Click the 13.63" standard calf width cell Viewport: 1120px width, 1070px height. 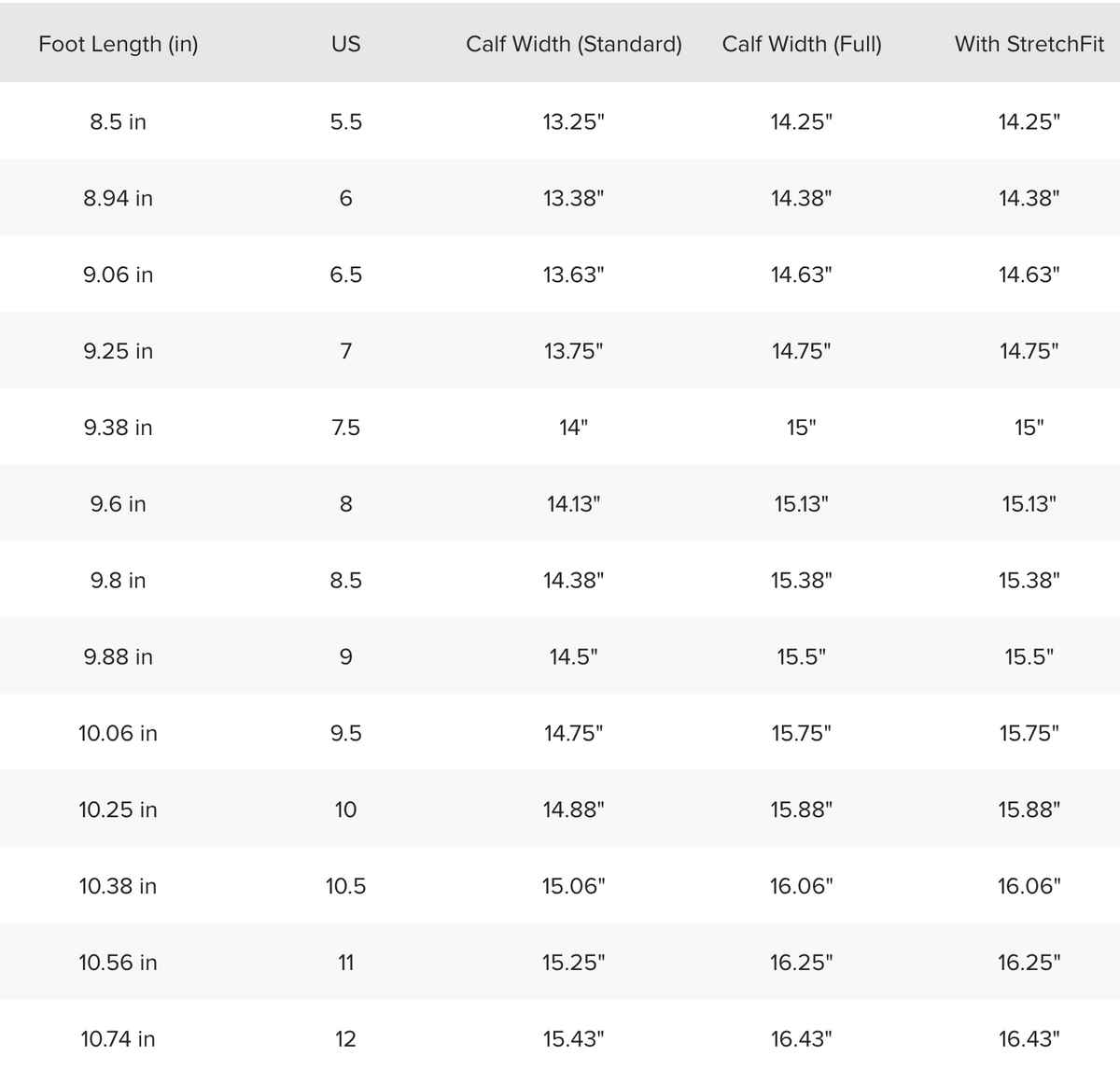(574, 275)
